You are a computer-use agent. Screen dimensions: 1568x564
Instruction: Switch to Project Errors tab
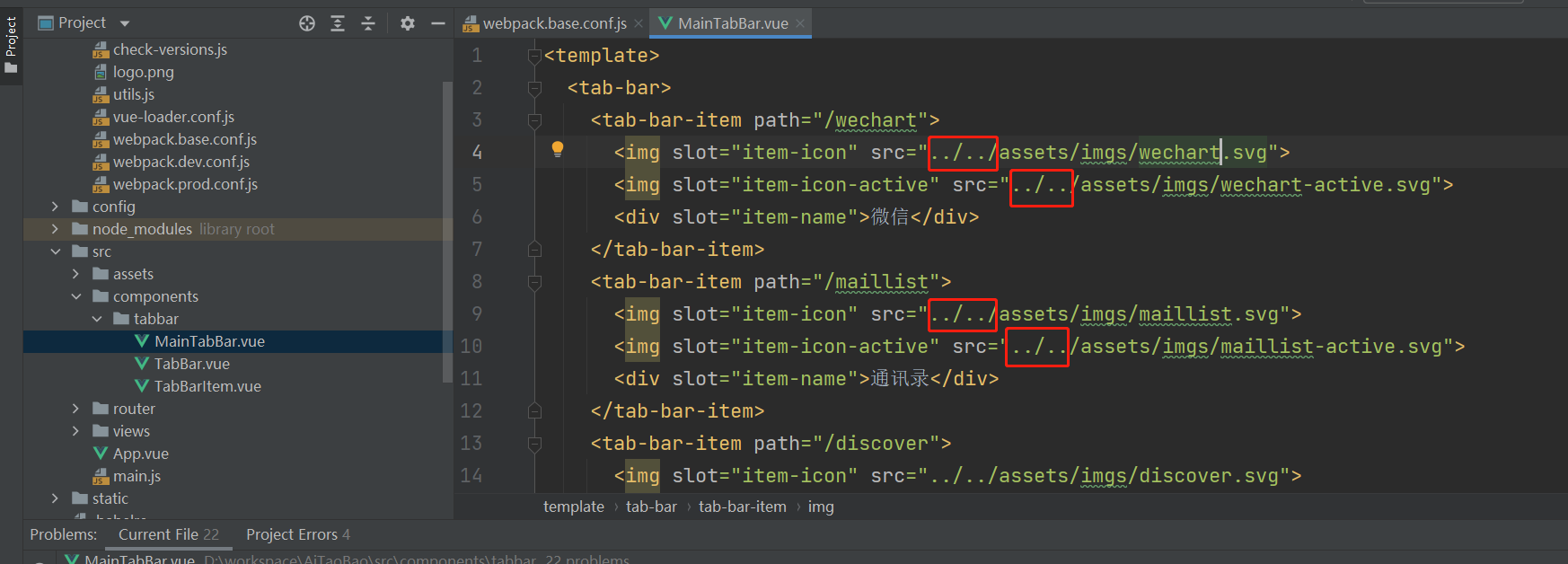point(298,534)
